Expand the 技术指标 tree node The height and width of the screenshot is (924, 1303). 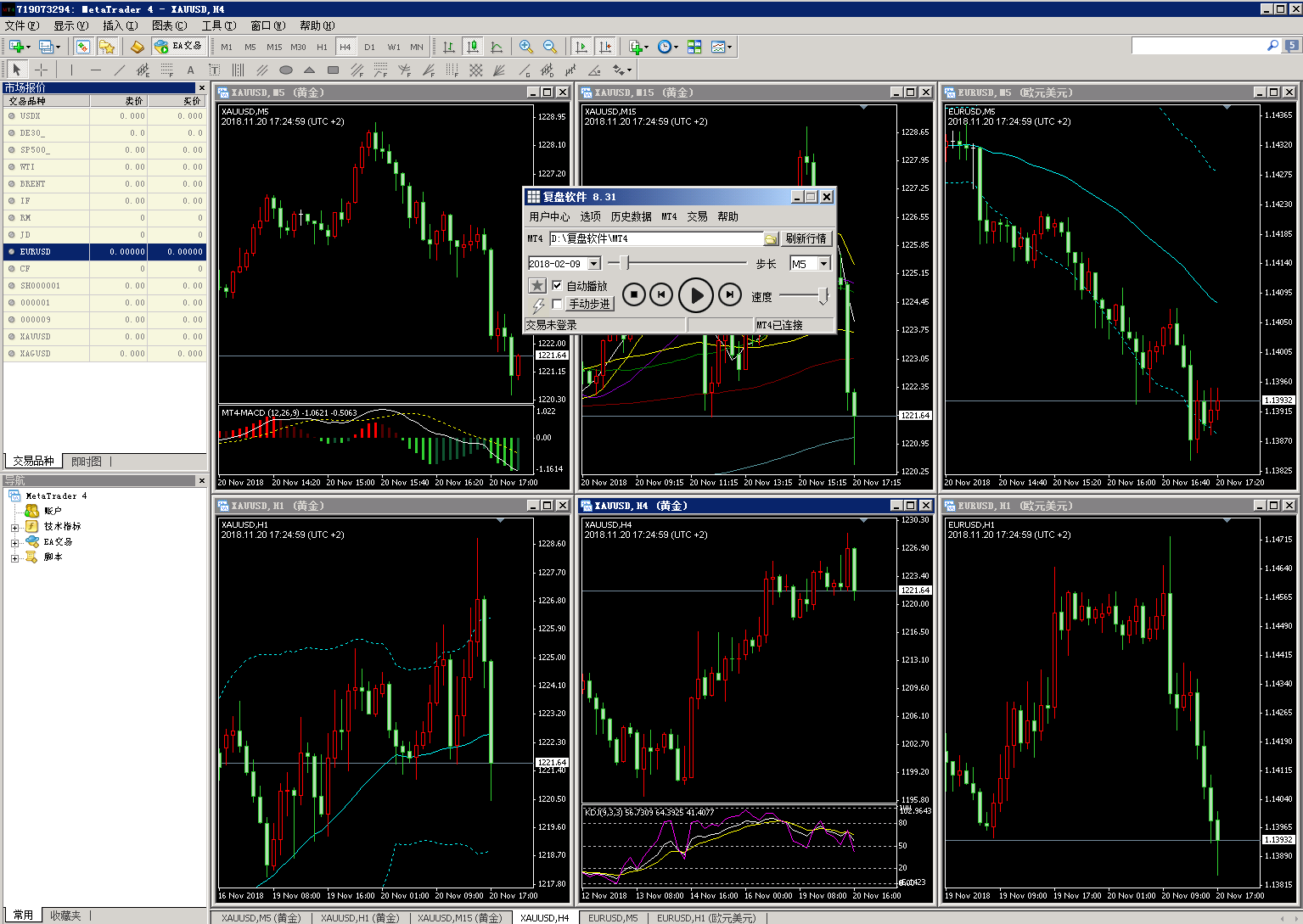14,527
